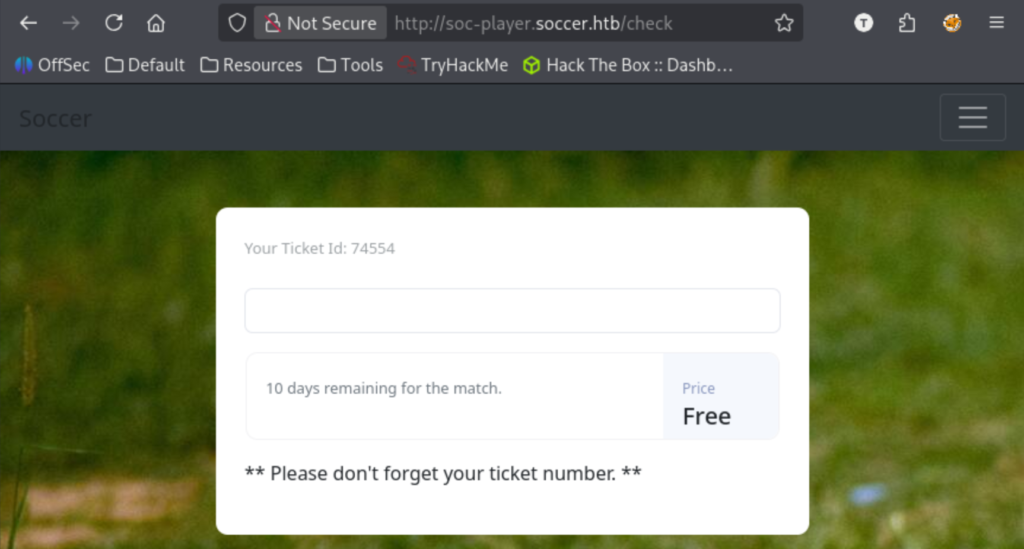Open the Tools bookmarks folder

[350, 65]
